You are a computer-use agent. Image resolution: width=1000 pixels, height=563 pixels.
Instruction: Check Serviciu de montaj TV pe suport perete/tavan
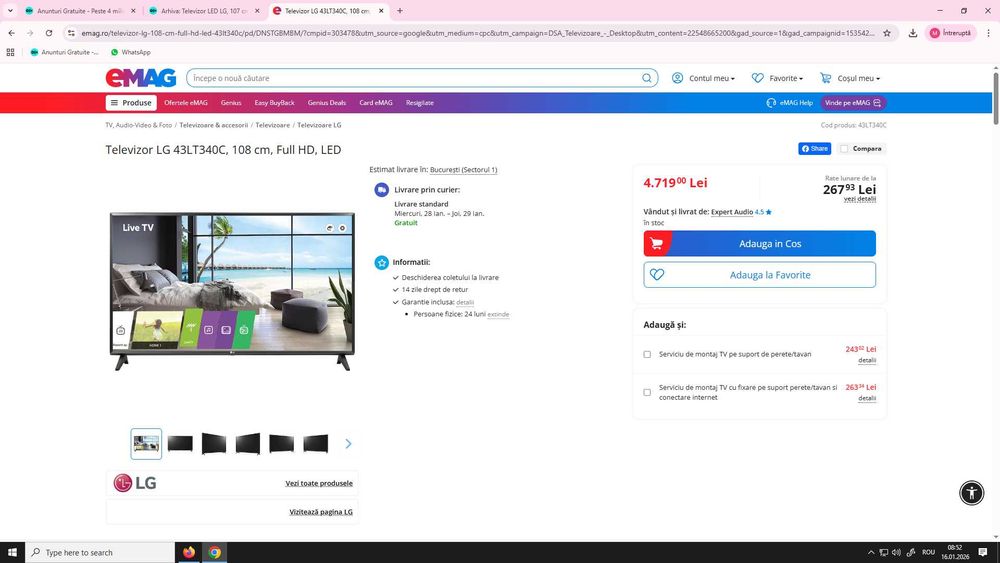tap(647, 354)
